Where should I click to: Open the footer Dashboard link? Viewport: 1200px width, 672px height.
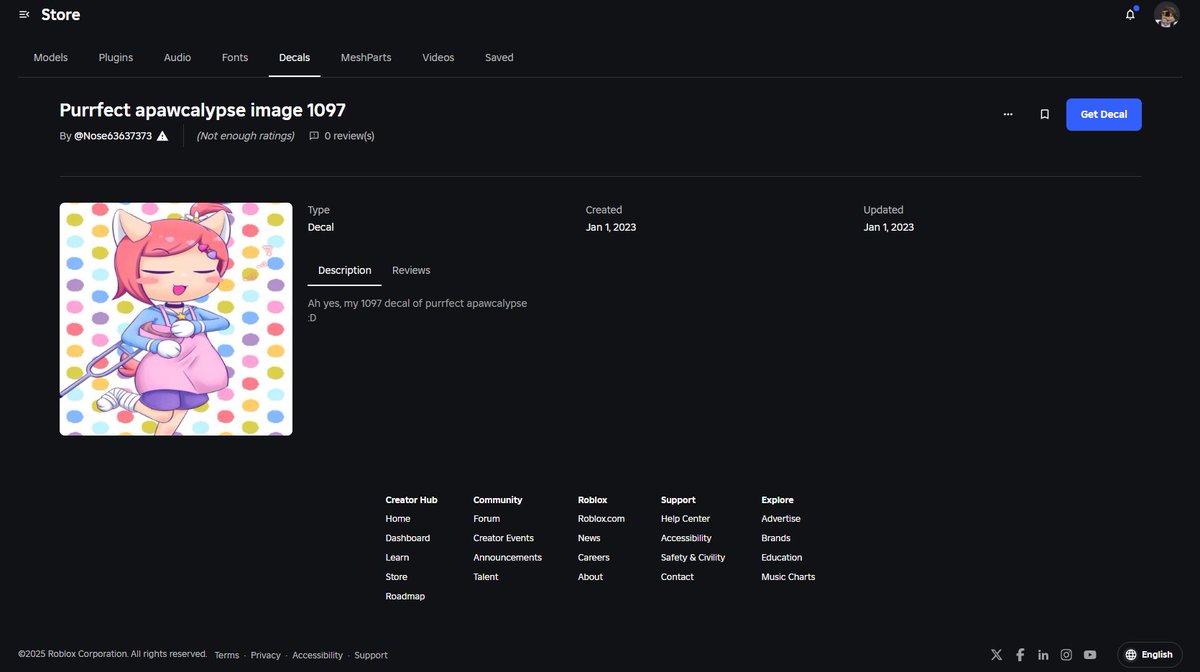[408, 538]
